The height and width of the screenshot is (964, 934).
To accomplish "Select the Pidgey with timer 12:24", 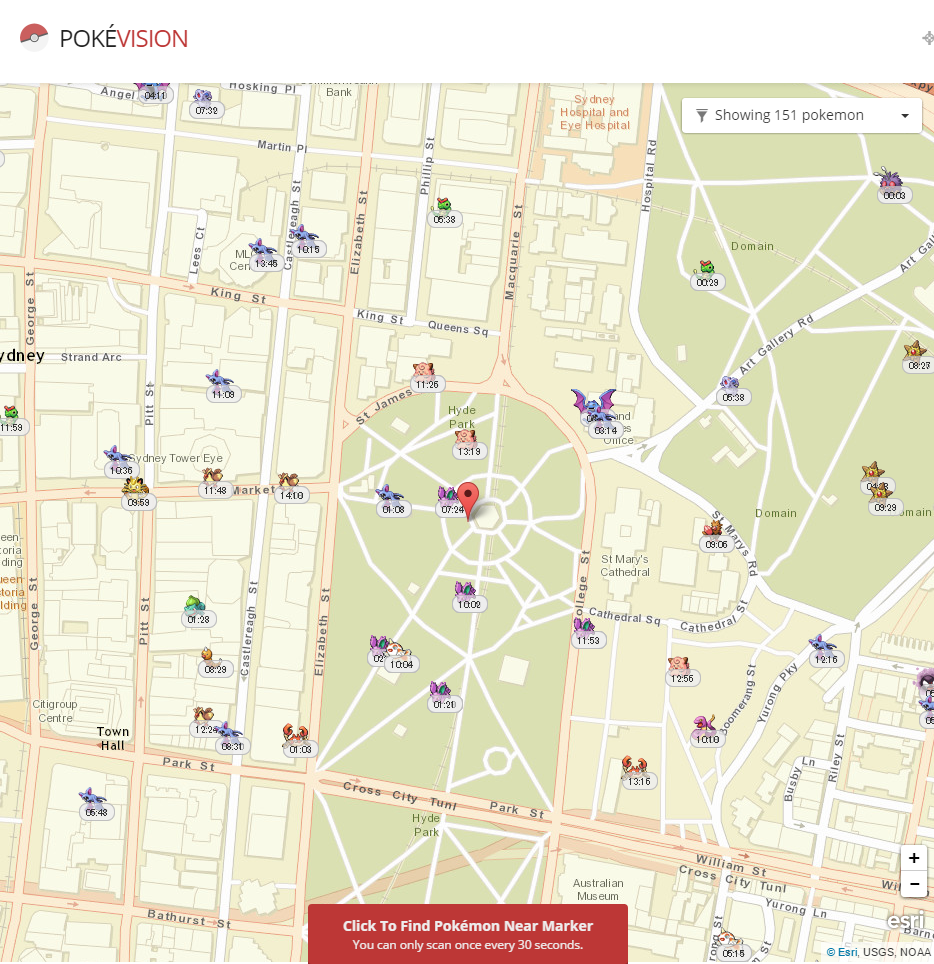I will pyautogui.click(x=203, y=722).
